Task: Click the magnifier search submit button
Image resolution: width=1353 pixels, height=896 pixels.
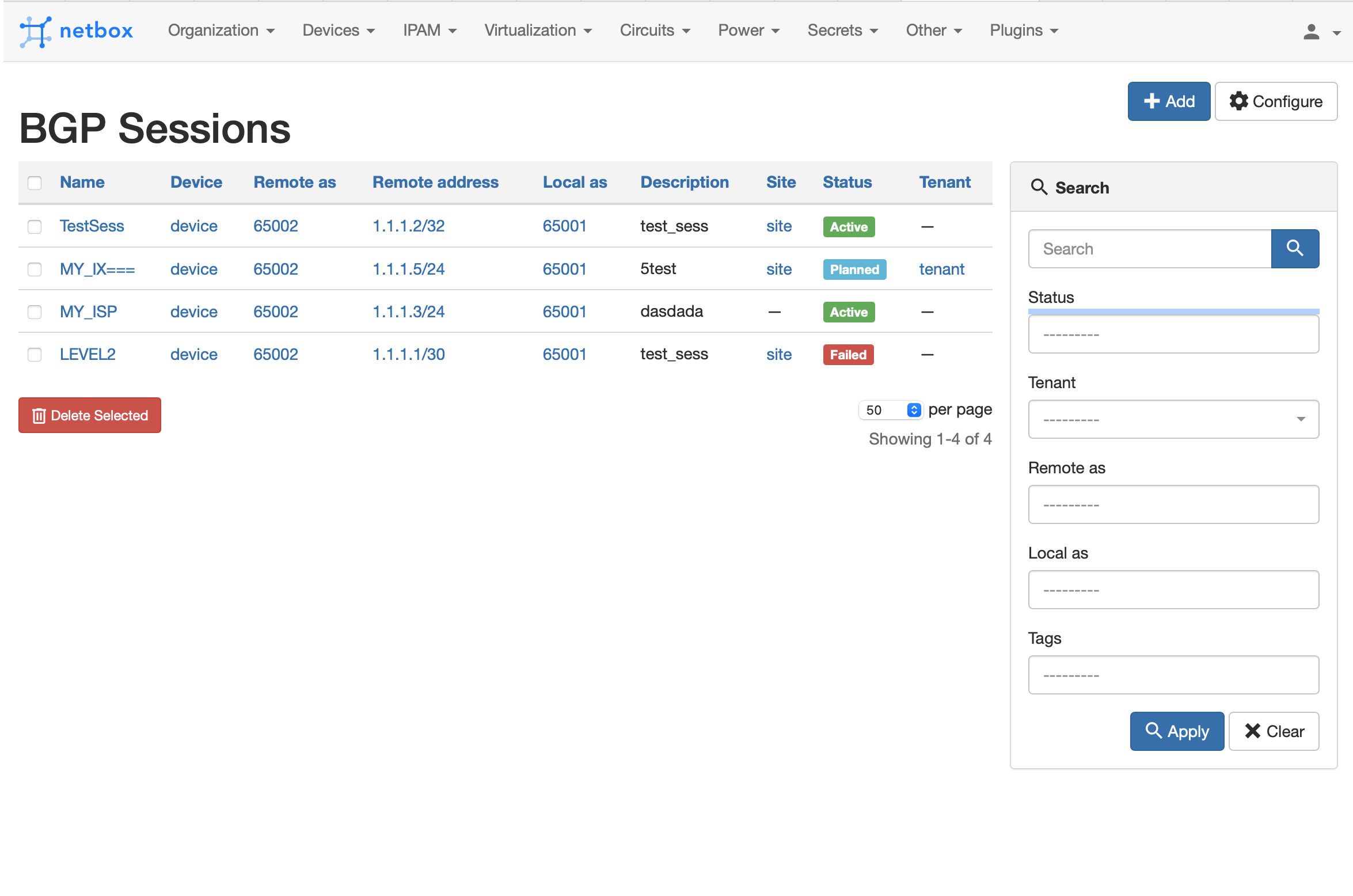Action: 1294,249
